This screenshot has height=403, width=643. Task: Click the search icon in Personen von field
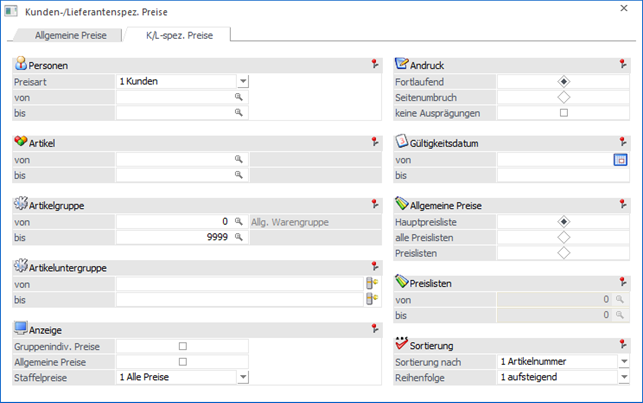(239, 97)
